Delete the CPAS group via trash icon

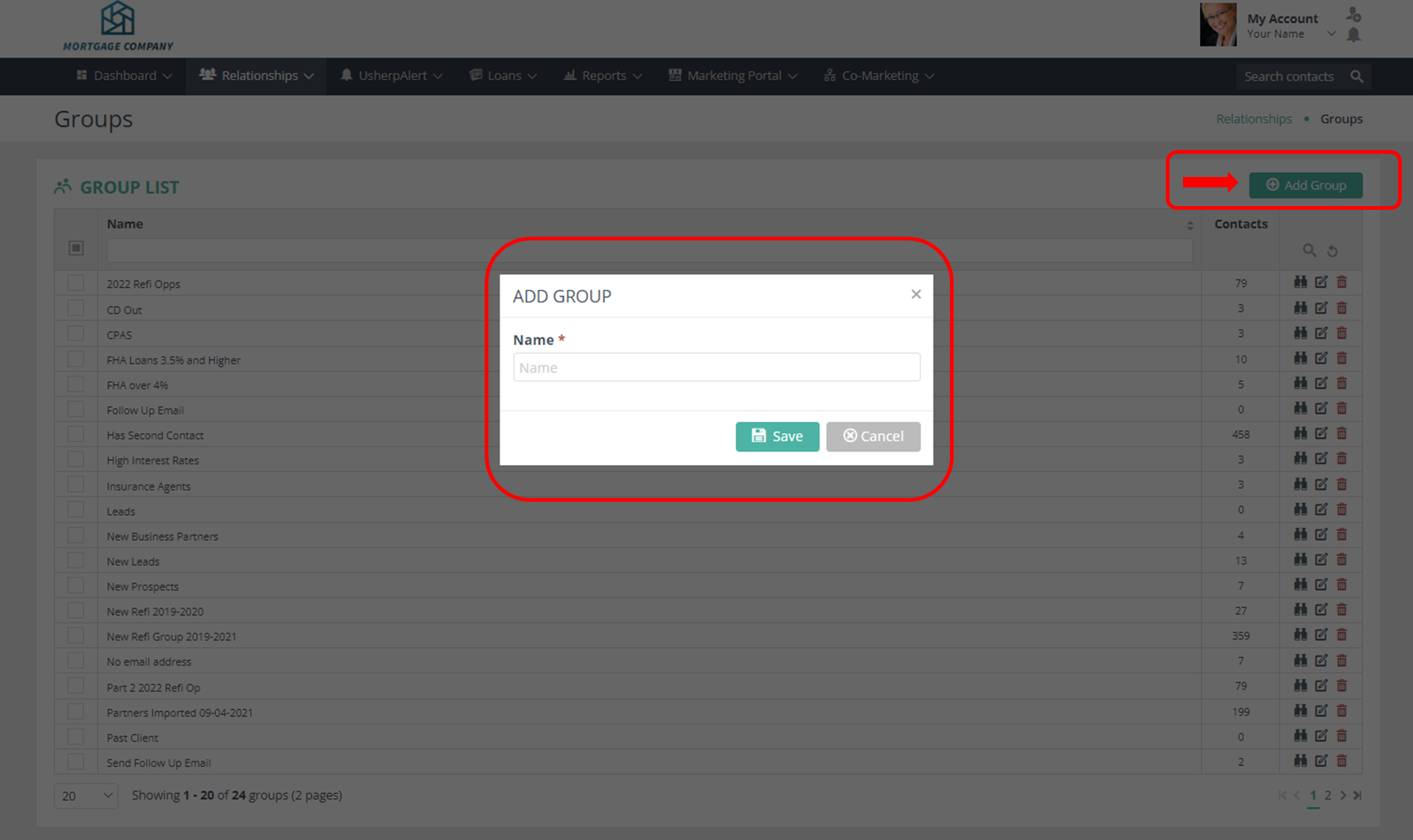[1342, 333]
